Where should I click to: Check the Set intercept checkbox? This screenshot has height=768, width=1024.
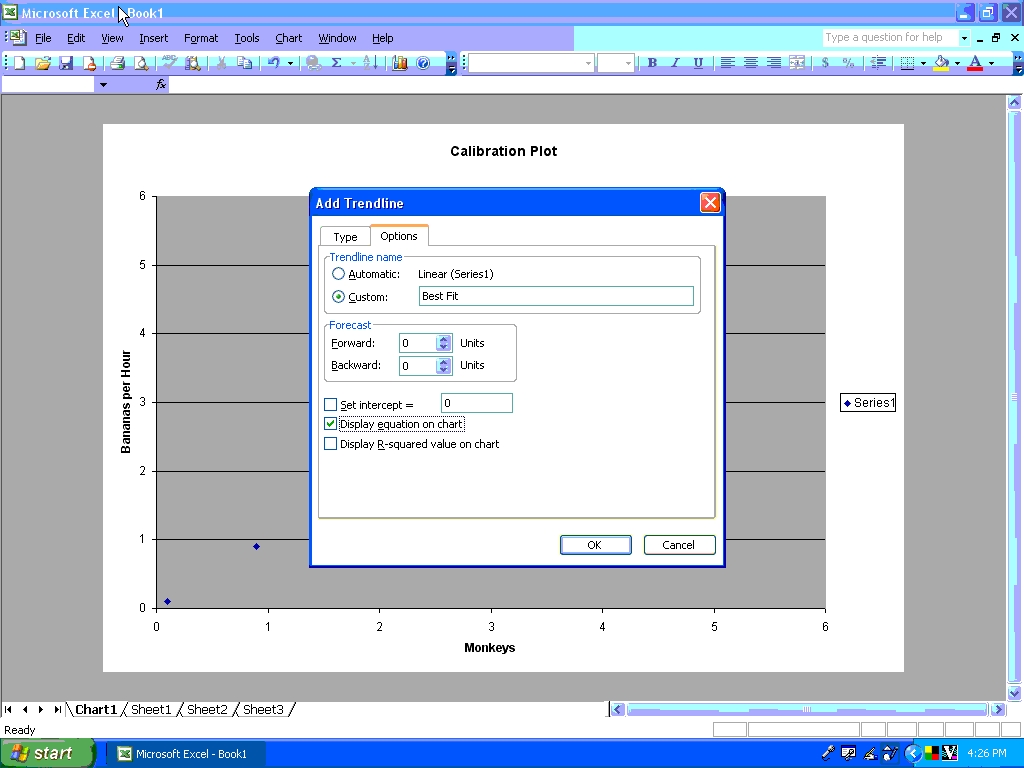[x=331, y=405]
